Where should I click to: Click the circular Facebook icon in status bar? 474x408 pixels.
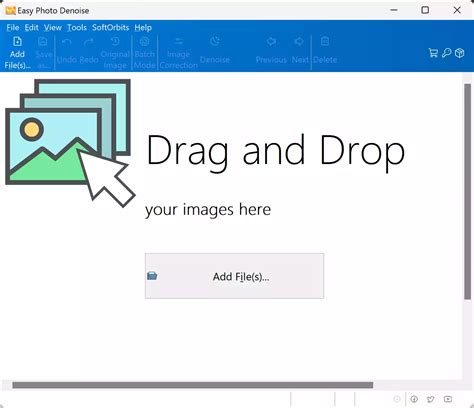click(414, 399)
